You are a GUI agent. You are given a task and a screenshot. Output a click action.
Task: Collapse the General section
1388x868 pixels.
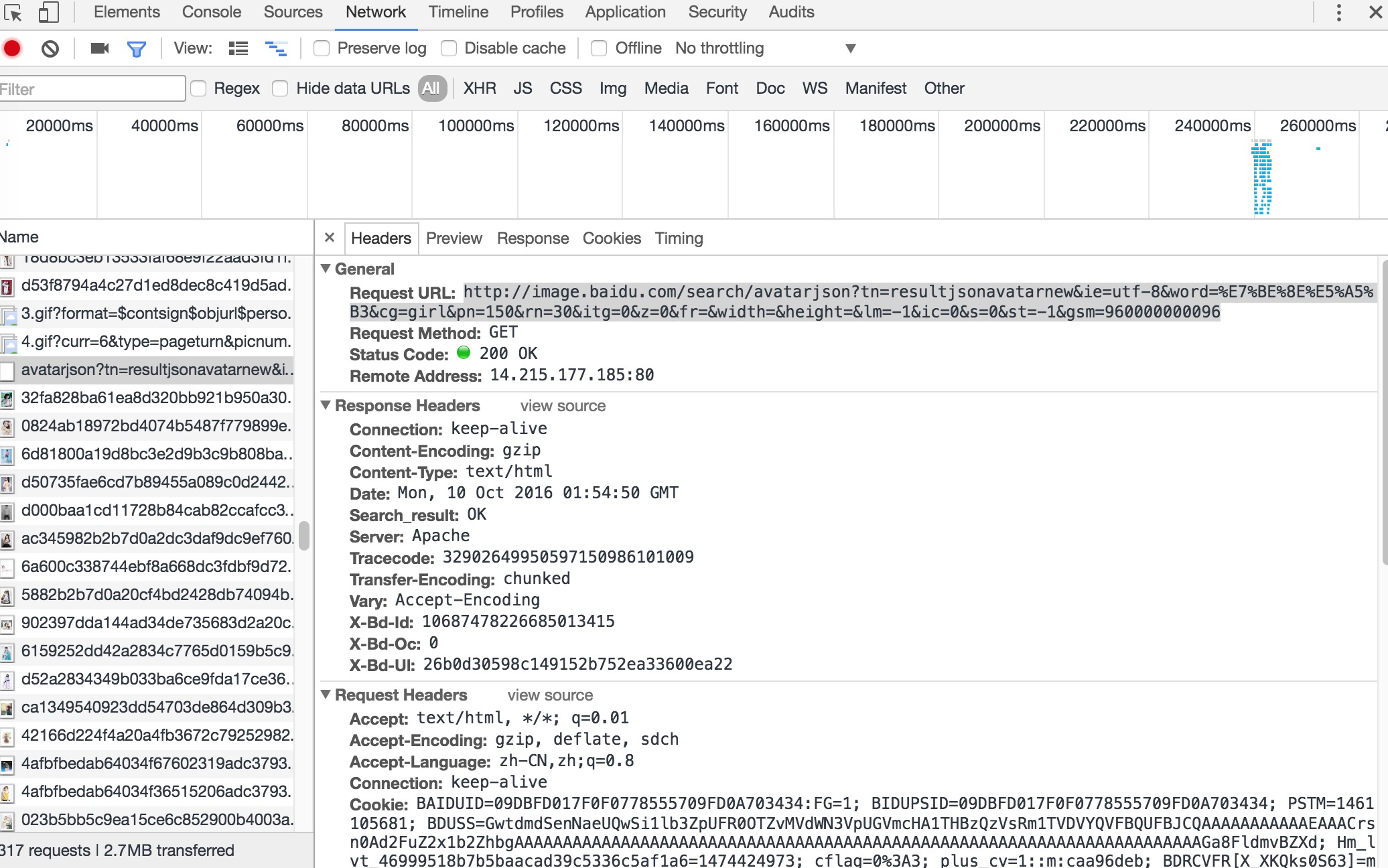point(326,269)
